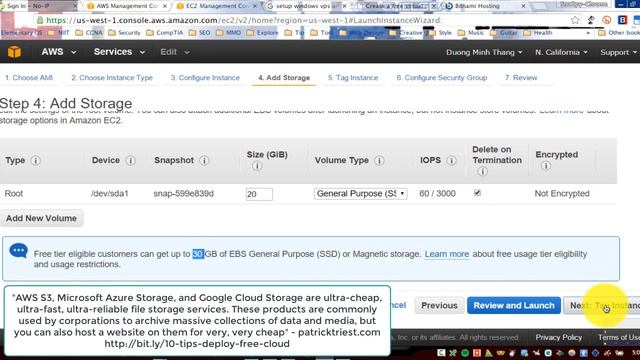Click the white C tray icon

(441, 353)
